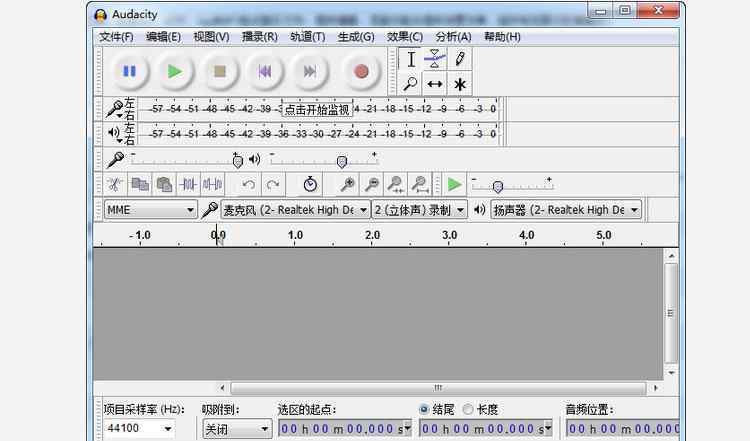The width and height of the screenshot is (750, 441).
Task: Click the Paste icon in edit toolbar
Action: pyautogui.click(x=164, y=185)
